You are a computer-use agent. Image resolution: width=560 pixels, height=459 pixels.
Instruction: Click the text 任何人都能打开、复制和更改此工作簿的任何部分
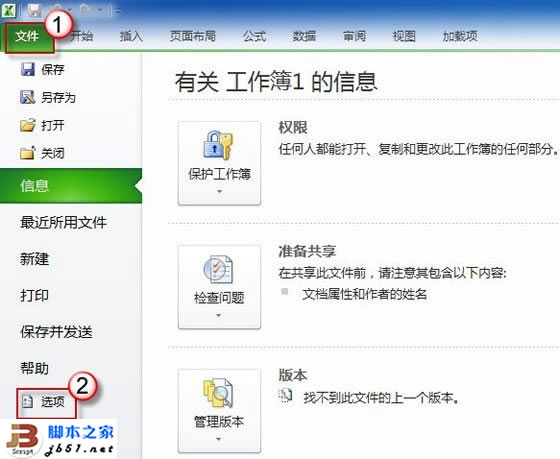coord(419,149)
